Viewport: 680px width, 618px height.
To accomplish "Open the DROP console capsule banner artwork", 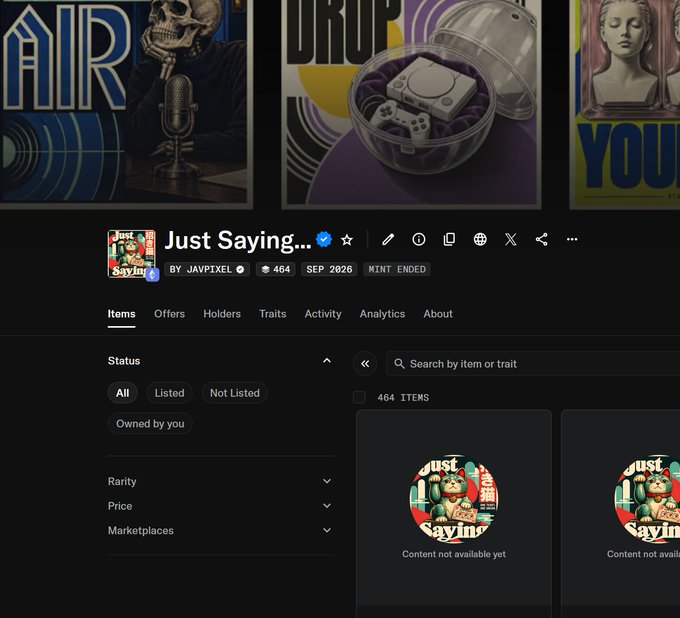I will point(411,104).
